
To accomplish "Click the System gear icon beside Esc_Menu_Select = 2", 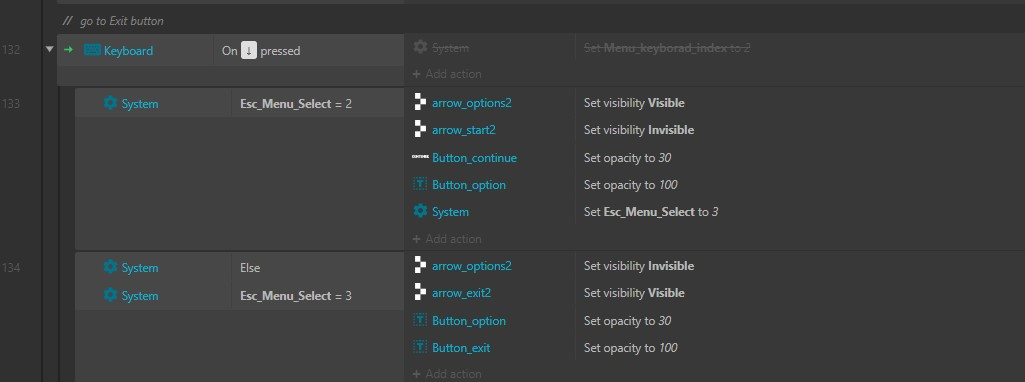I will pos(110,103).
